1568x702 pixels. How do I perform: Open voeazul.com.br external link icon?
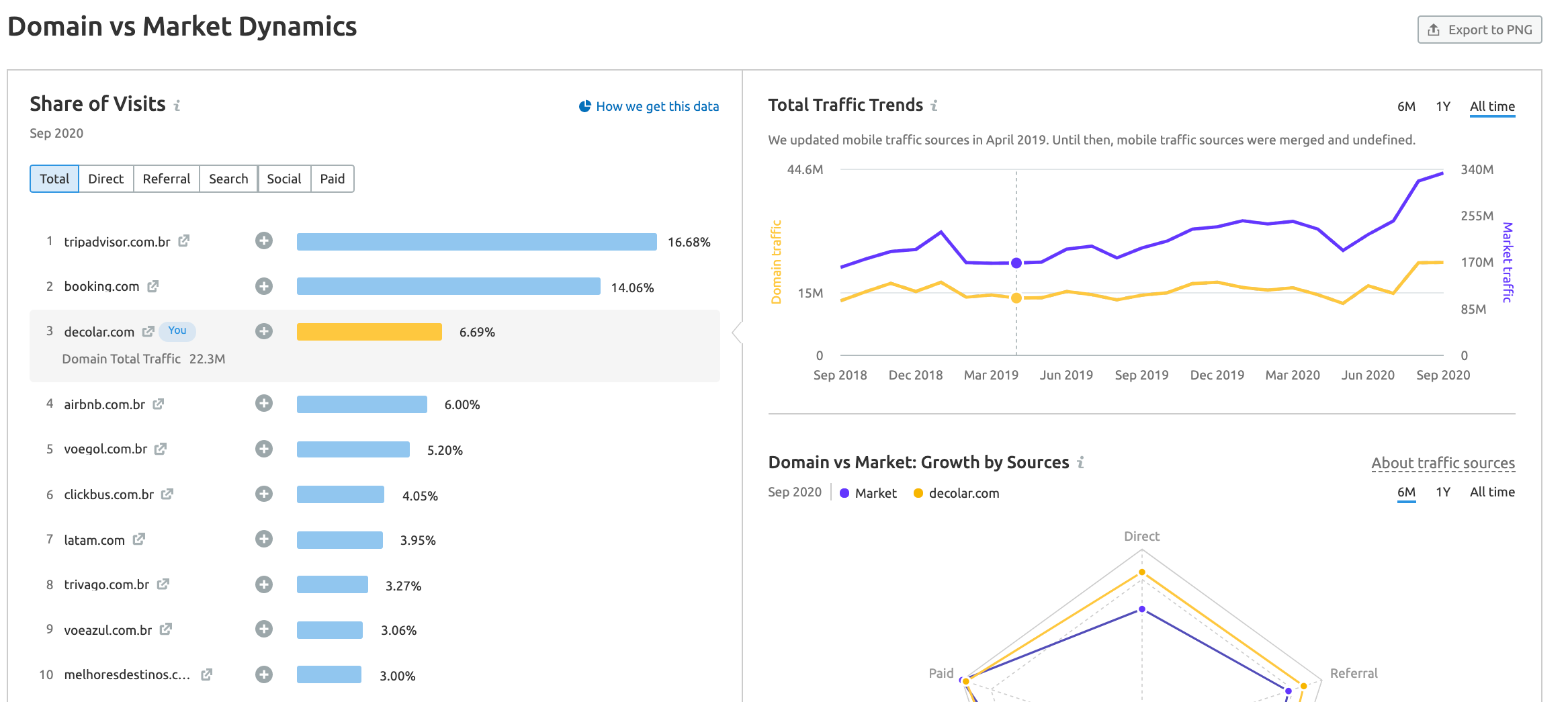[x=166, y=629]
